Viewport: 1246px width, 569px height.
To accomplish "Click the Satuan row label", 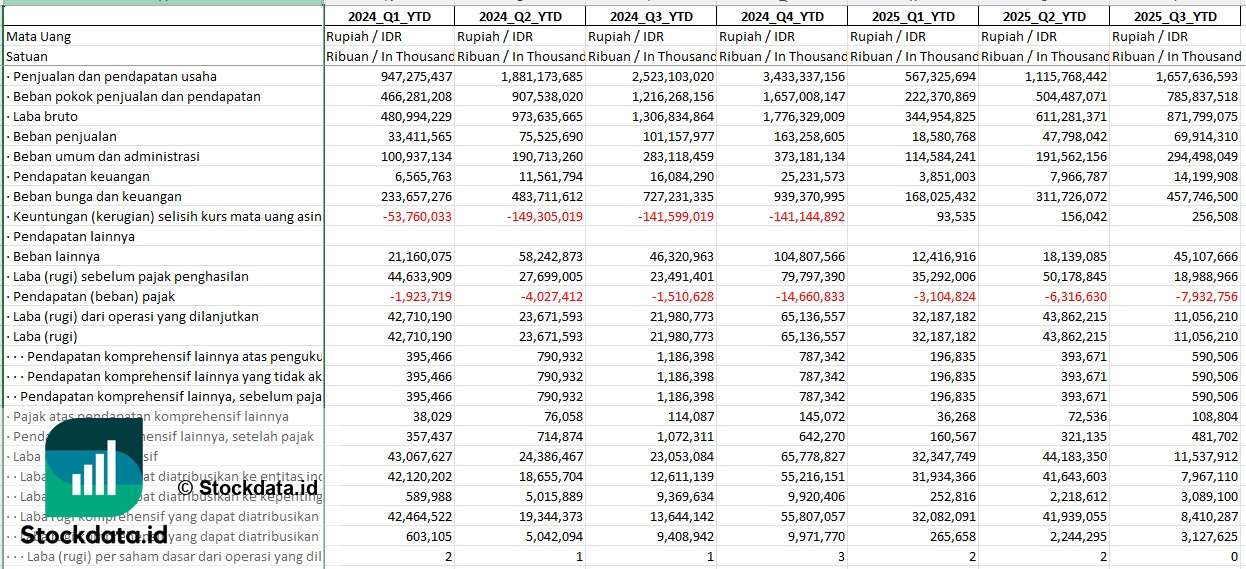I will [27, 56].
